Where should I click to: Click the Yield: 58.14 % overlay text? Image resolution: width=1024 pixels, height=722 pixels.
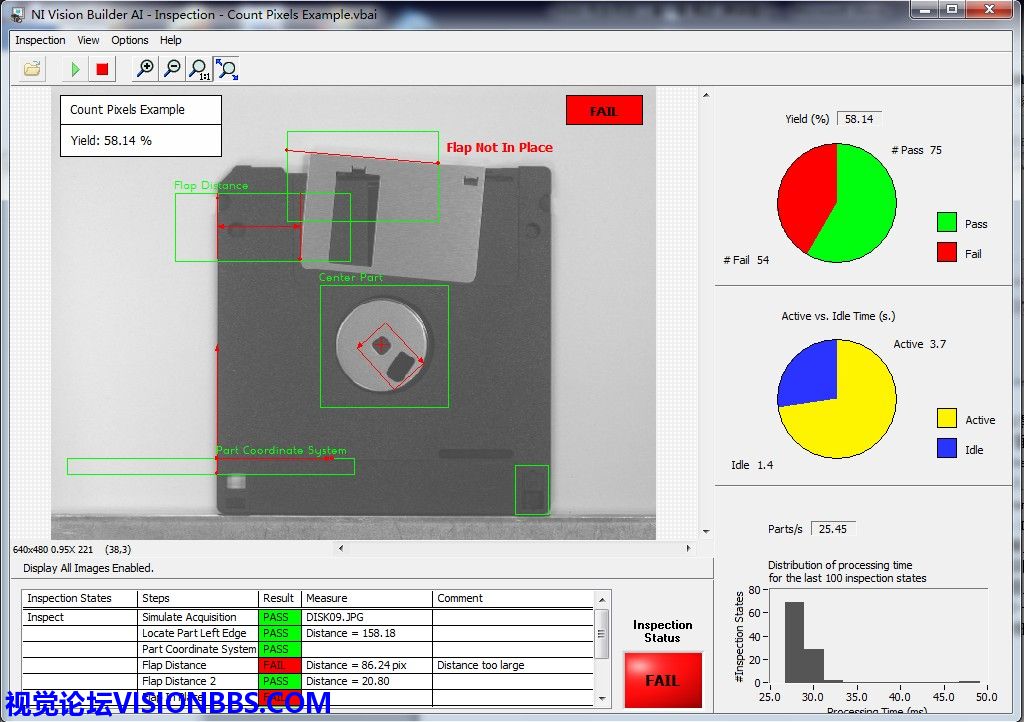click(111, 140)
